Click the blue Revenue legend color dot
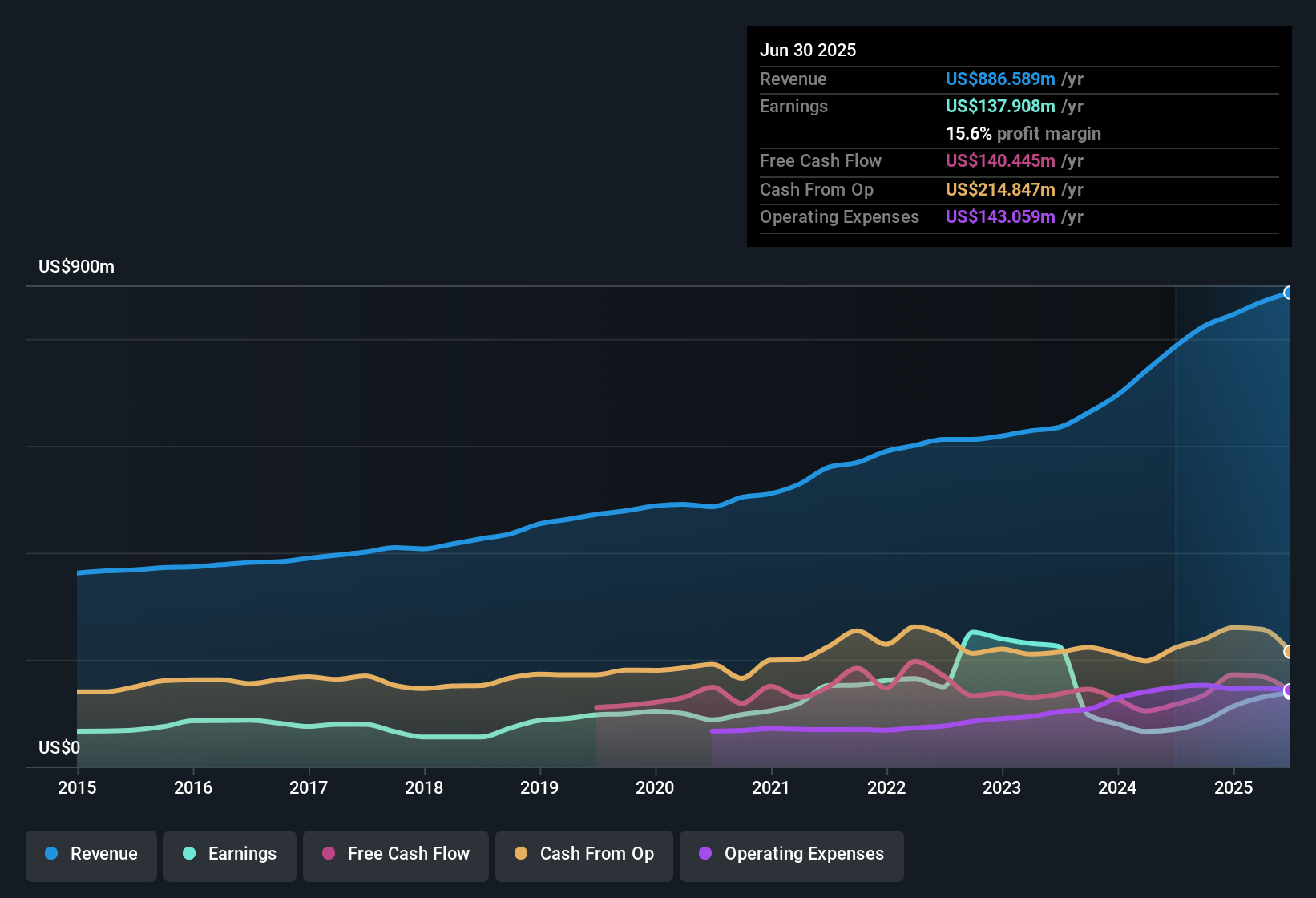Image resolution: width=1316 pixels, height=898 pixels. [x=51, y=853]
